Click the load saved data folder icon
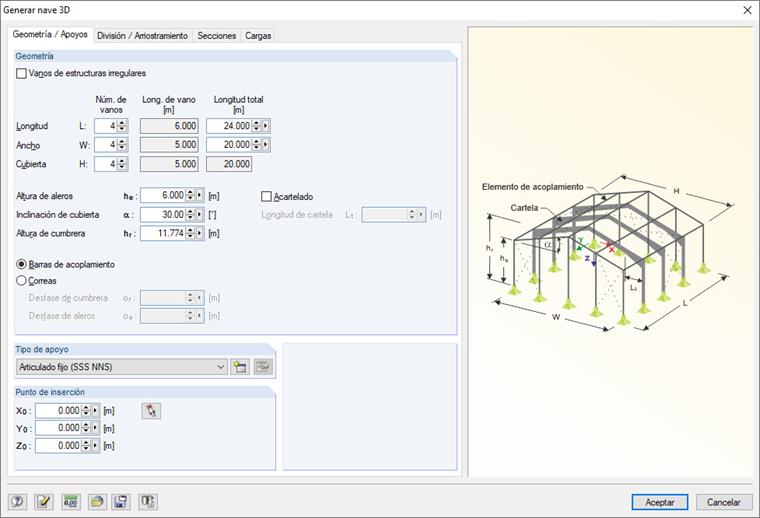Image resolution: width=760 pixels, height=518 pixels. point(97,502)
